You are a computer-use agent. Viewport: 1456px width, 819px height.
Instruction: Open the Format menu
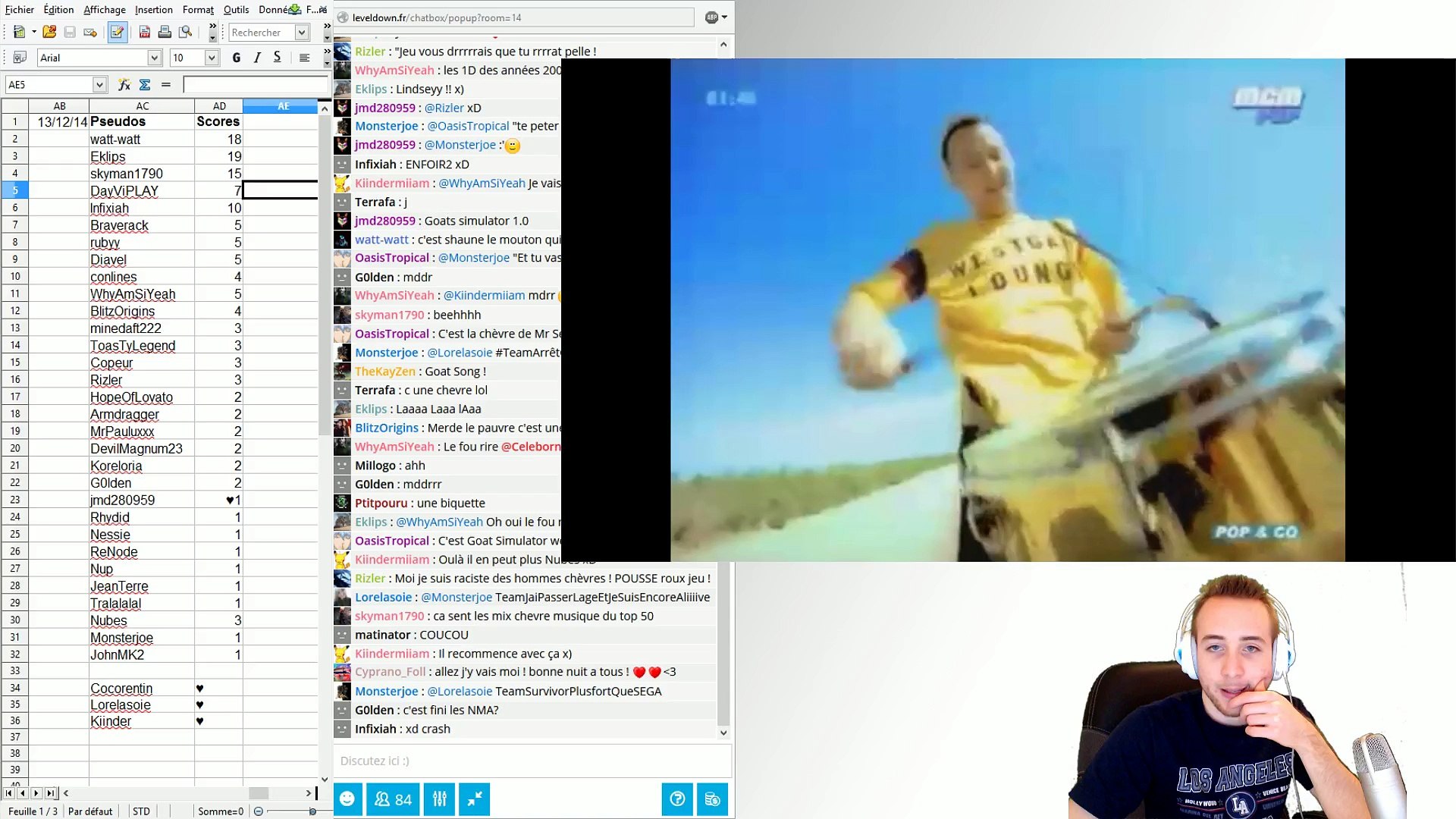pyautogui.click(x=198, y=10)
